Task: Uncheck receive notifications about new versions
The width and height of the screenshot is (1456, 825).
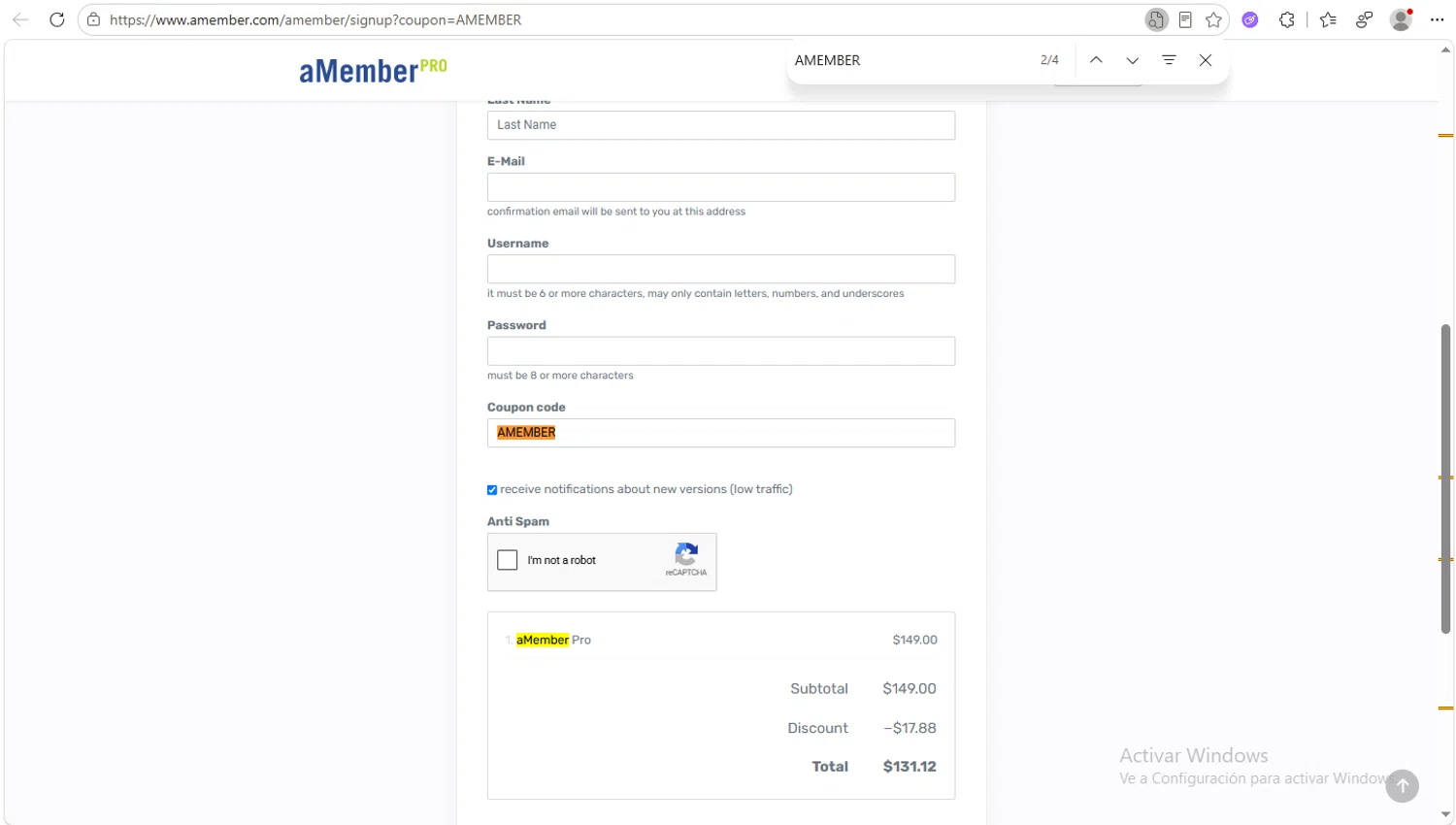Action: 492,490
